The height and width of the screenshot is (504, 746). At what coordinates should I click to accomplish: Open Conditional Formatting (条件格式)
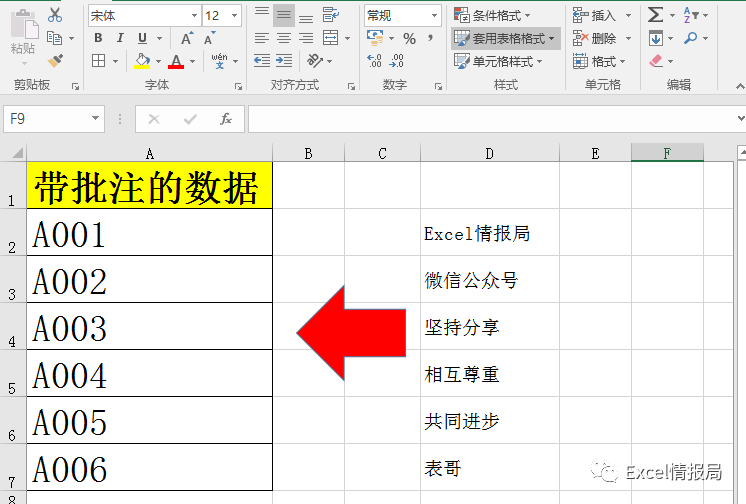492,16
